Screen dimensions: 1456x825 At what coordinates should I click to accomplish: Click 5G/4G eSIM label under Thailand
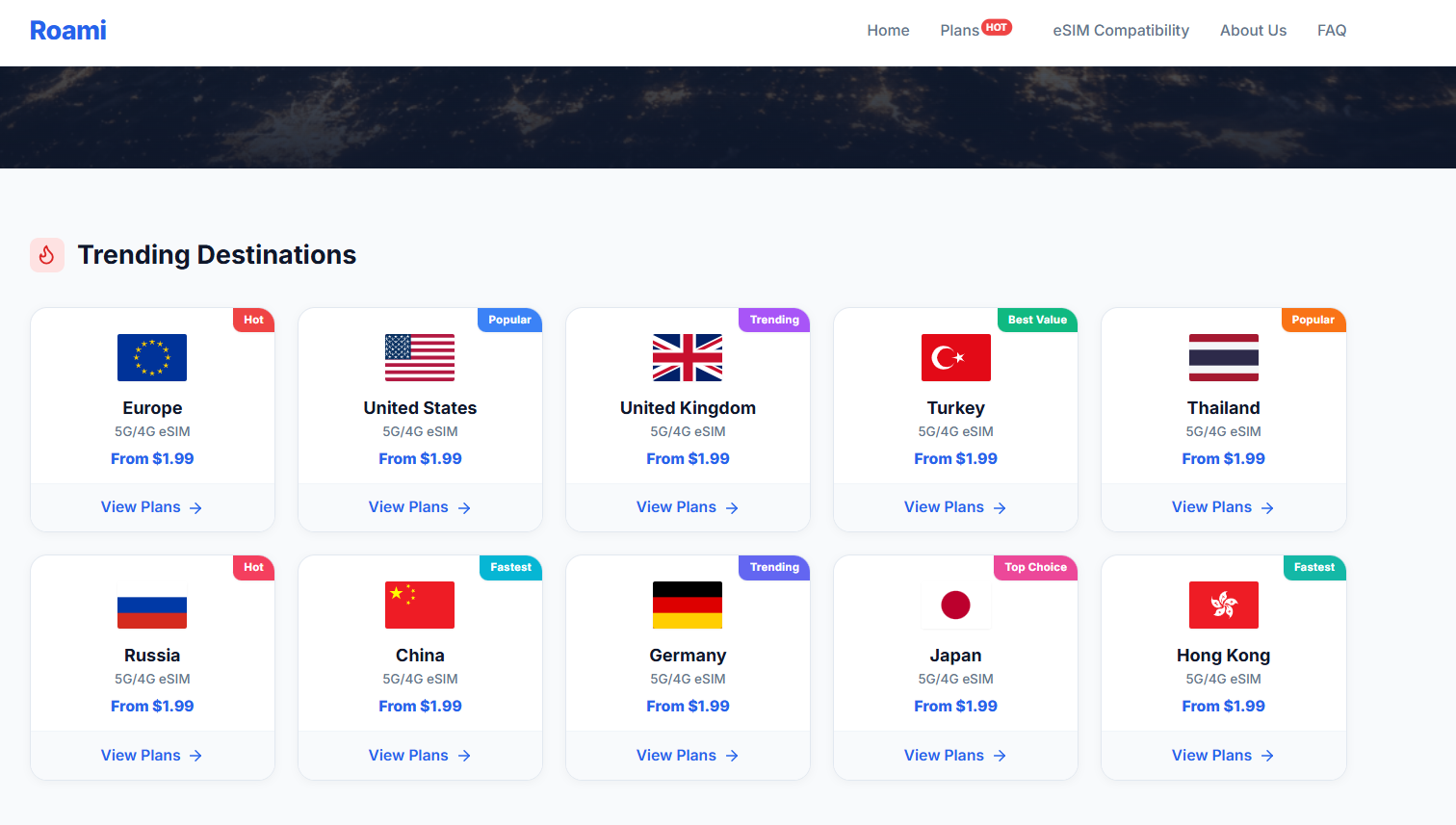pyautogui.click(x=1223, y=431)
